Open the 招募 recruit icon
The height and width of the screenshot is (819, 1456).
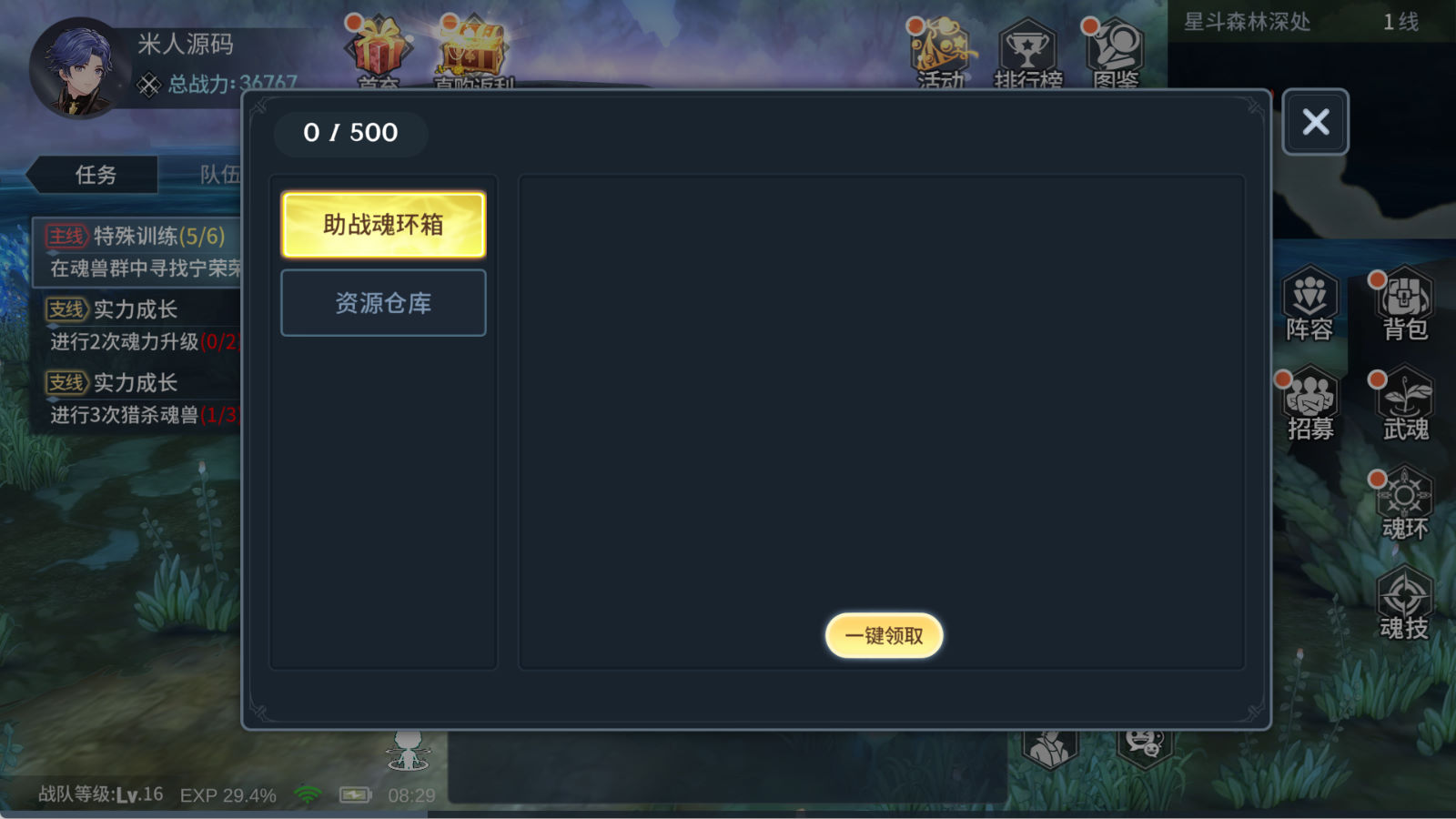(x=1310, y=404)
